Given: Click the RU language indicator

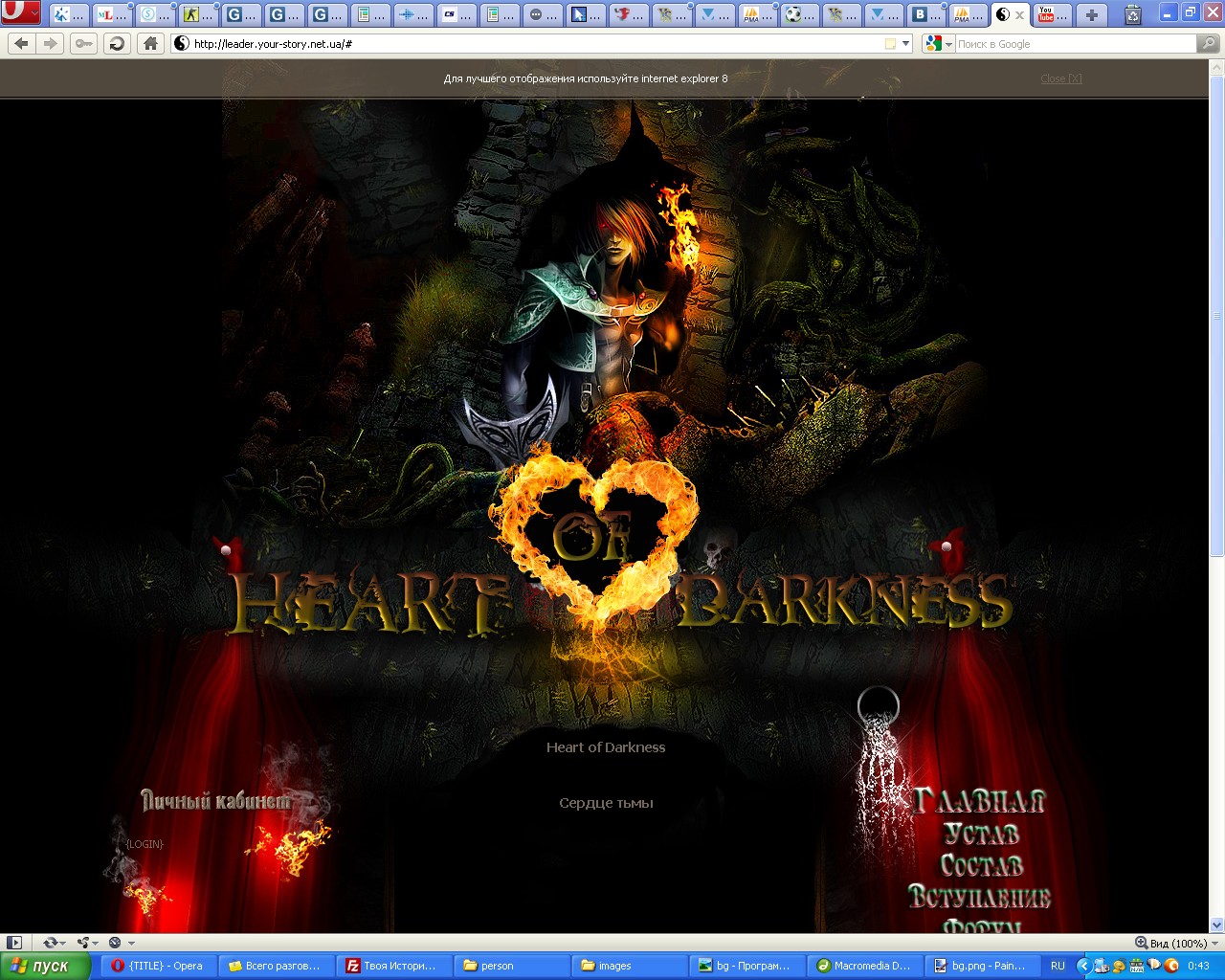Looking at the screenshot, I should point(1058,966).
